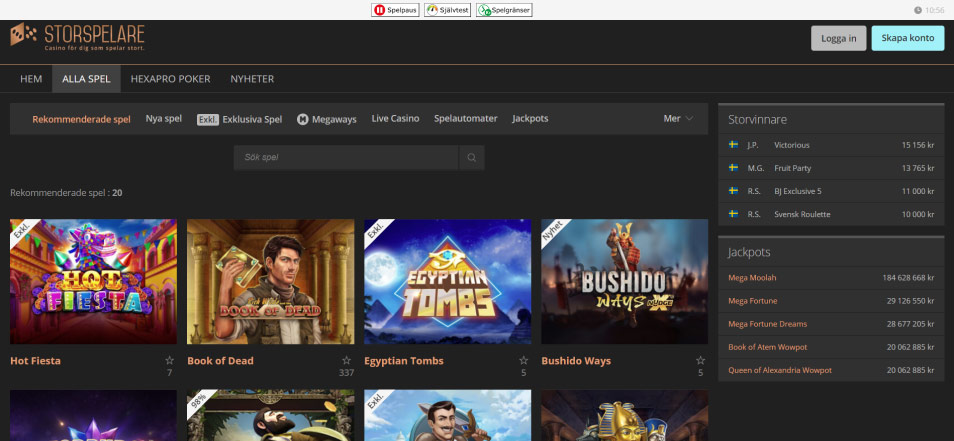
Task: Focus the Sök spel search field
Action: click(x=346, y=158)
